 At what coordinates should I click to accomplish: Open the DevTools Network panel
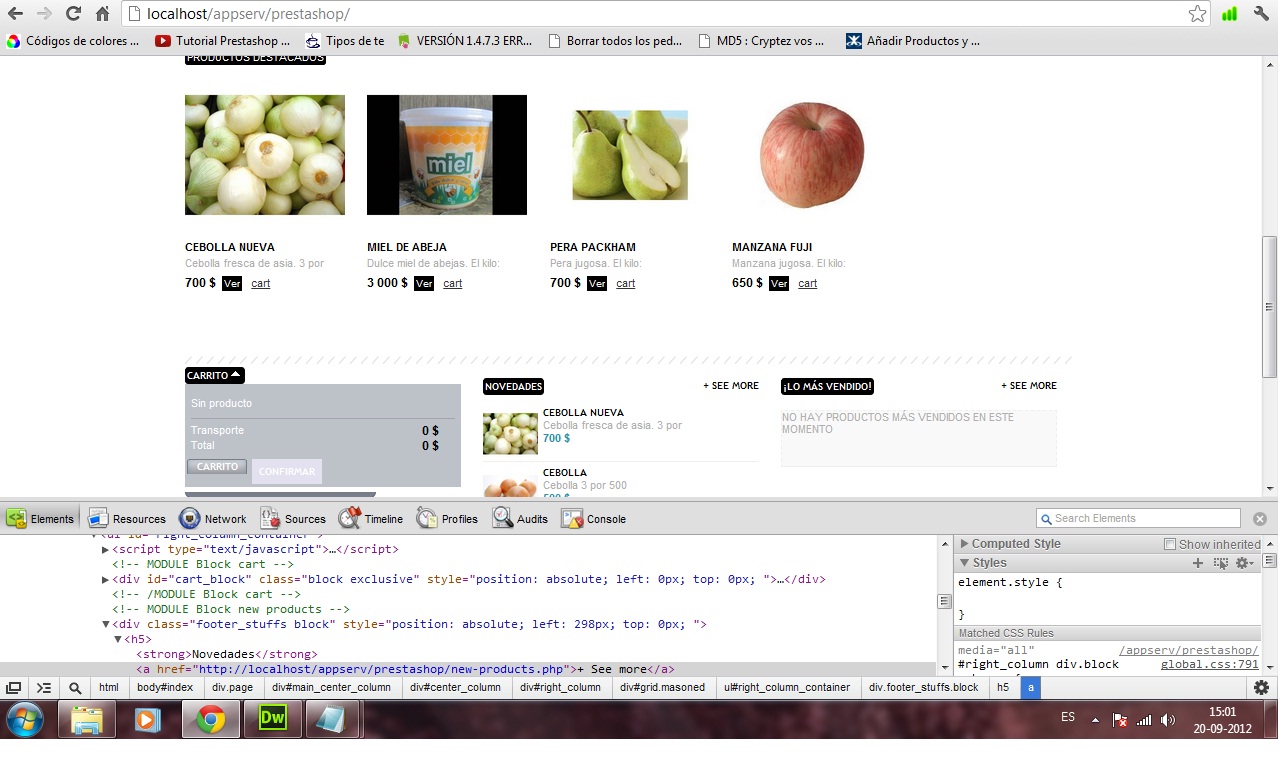[x=213, y=519]
